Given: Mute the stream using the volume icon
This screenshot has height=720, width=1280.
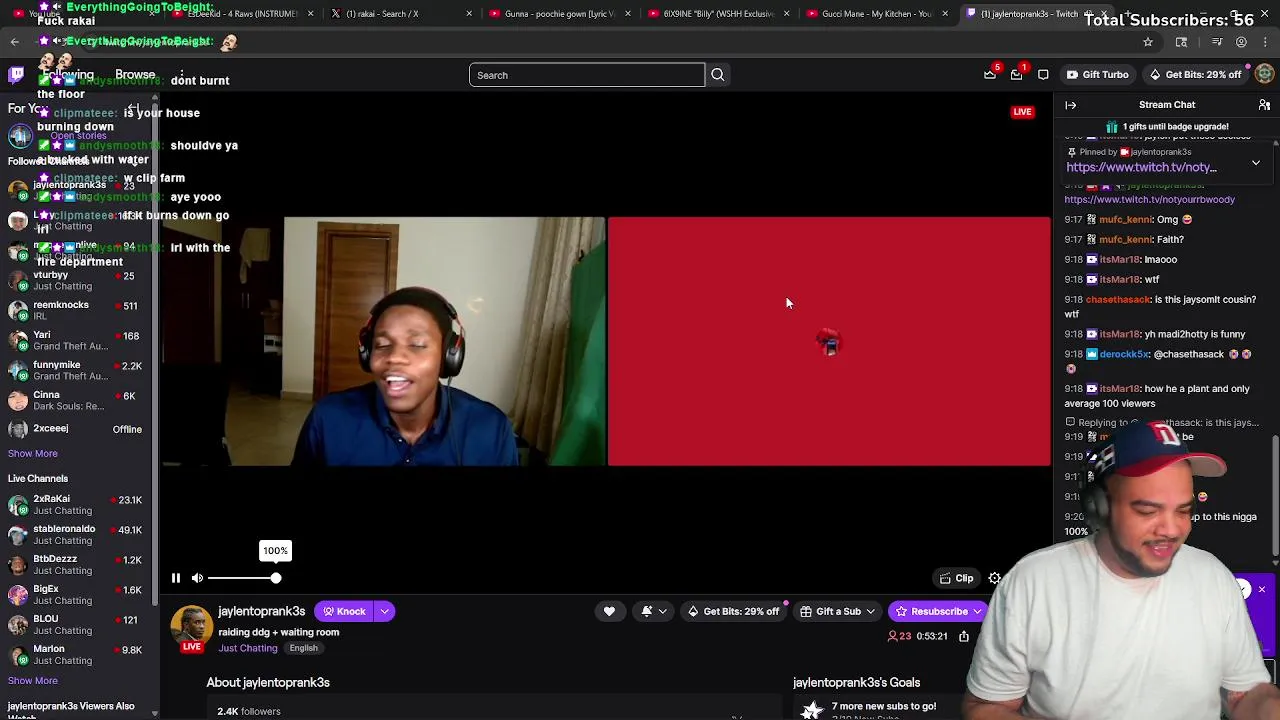Looking at the screenshot, I should (197, 578).
